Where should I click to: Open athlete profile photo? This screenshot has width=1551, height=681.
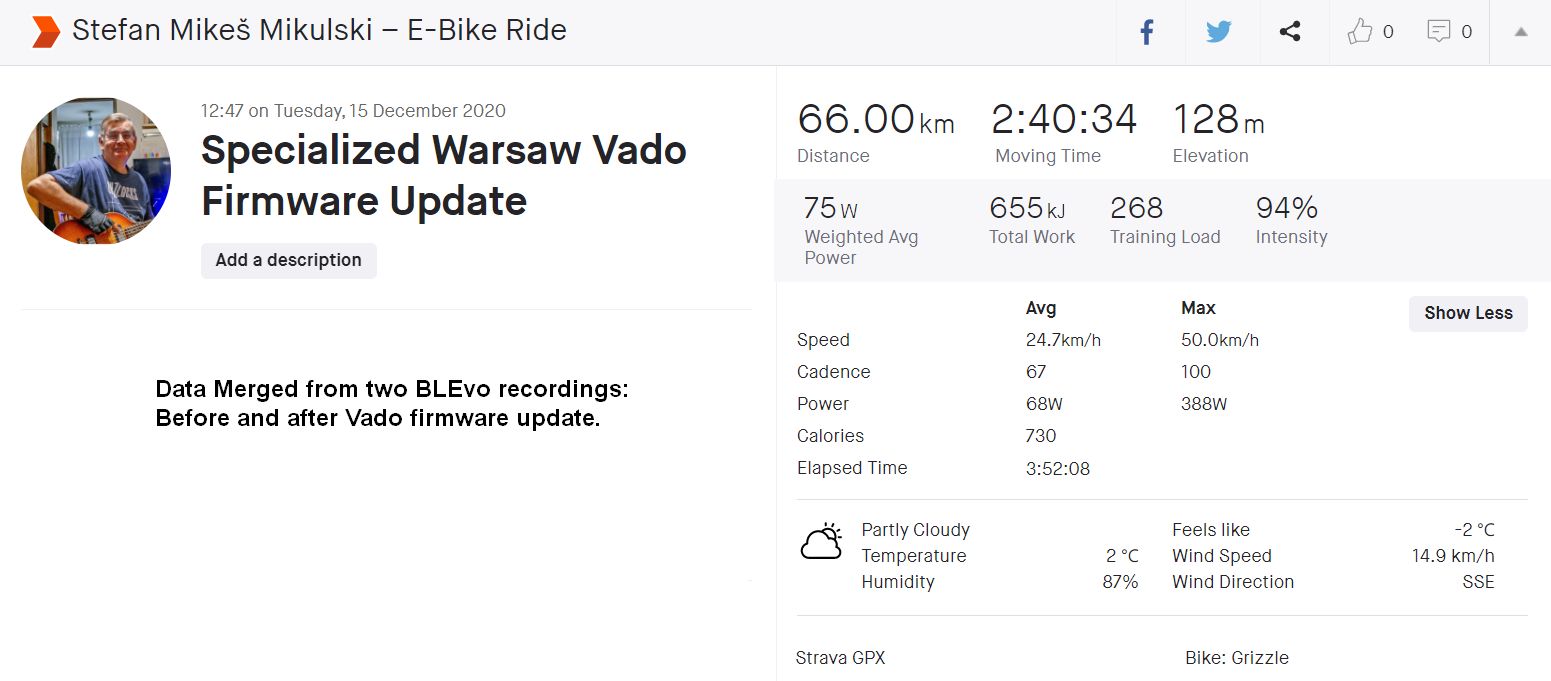(x=96, y=171)
